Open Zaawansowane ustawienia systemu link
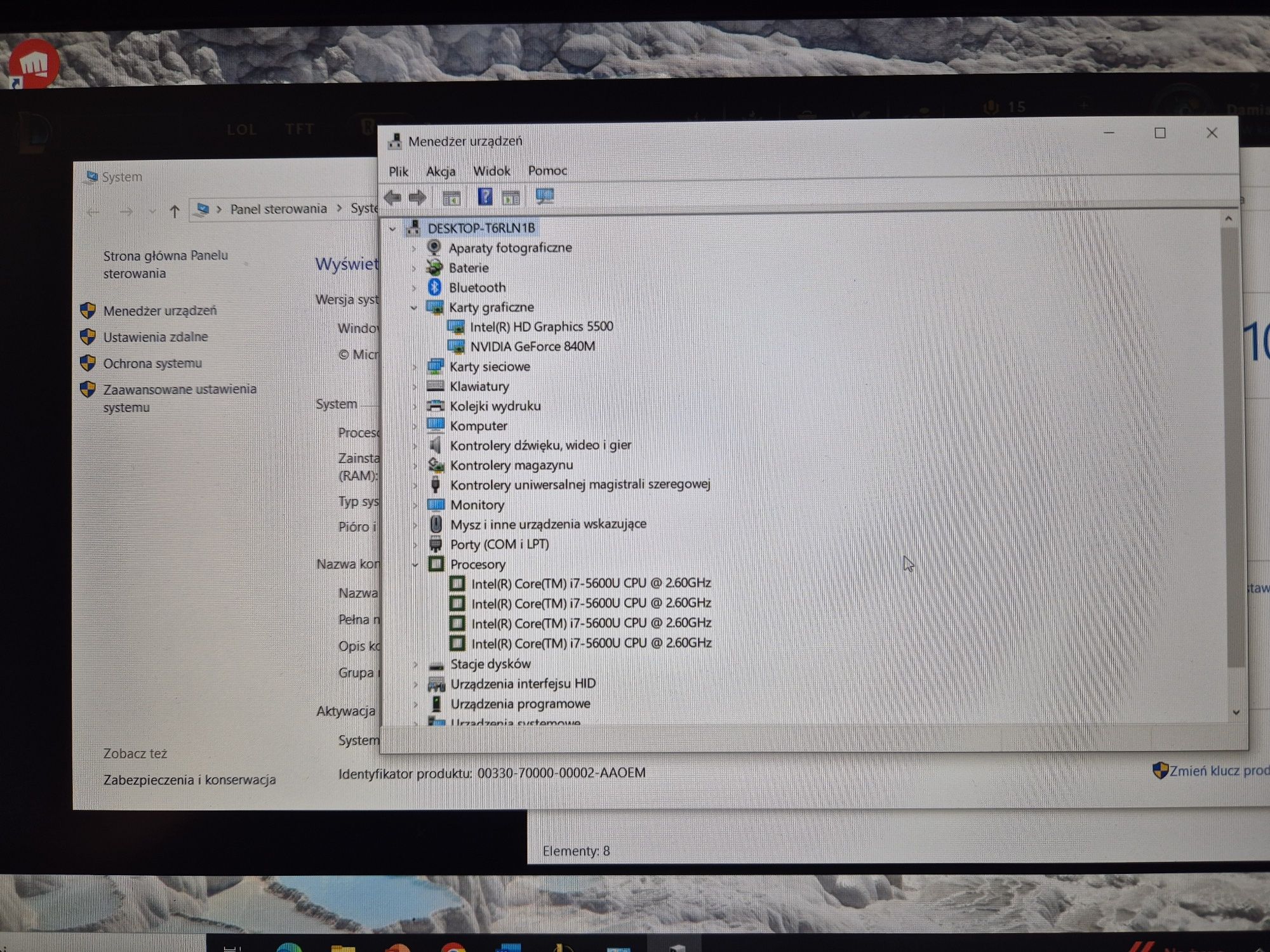Screen dimensions: 1270x952 [180, 398]
